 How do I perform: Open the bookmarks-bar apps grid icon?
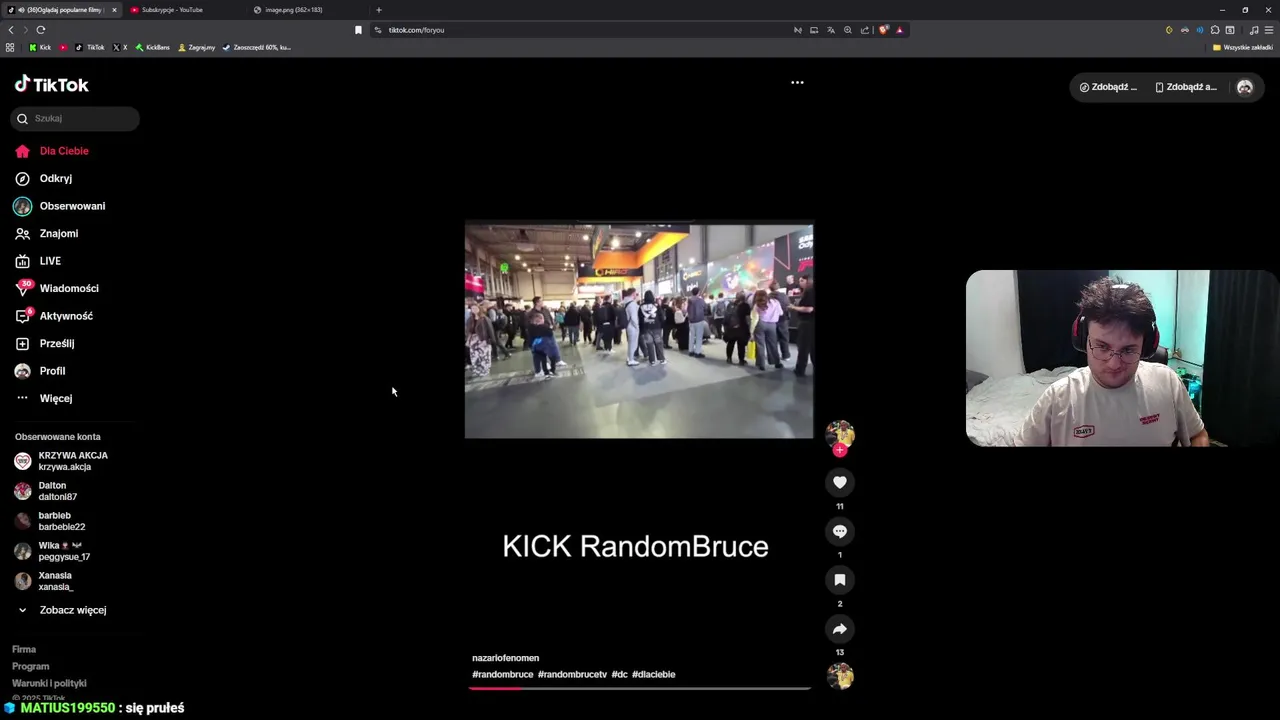click(x=10, y=47)
